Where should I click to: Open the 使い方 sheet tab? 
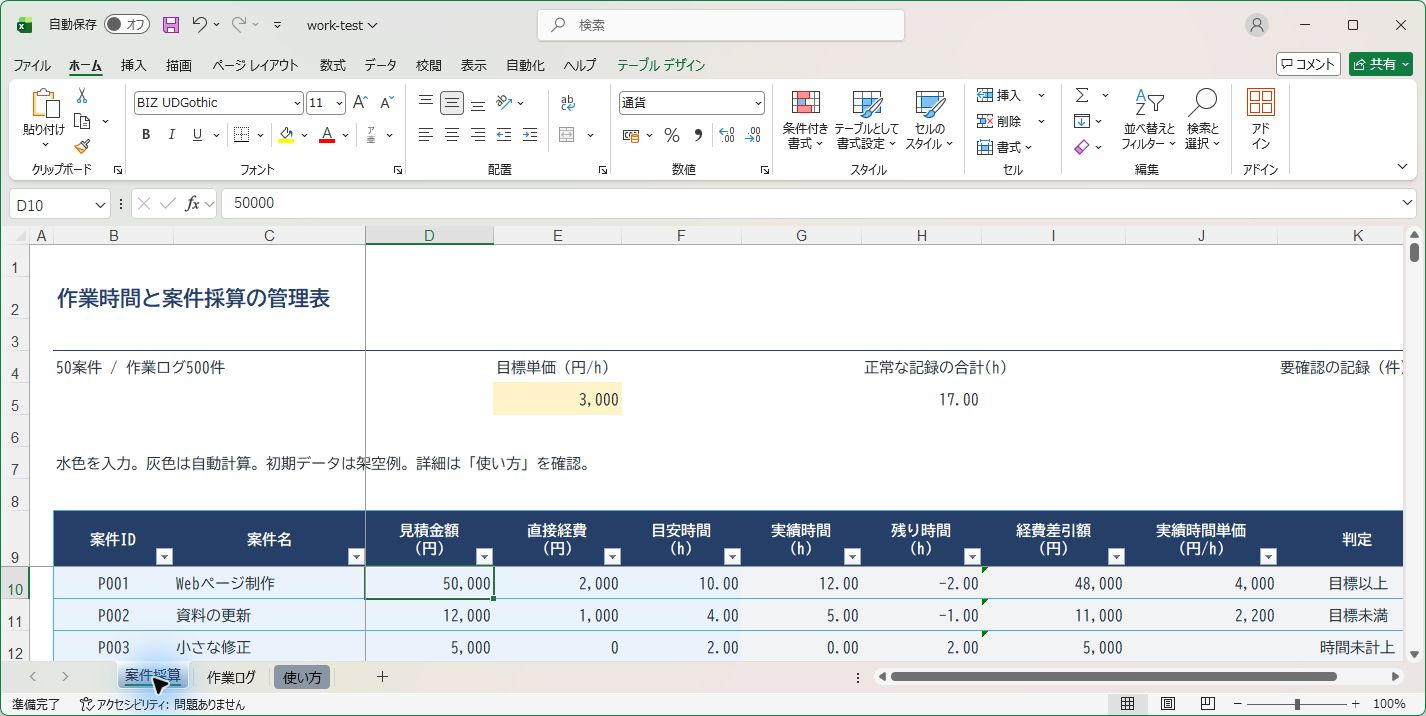[x=302, y=677]
